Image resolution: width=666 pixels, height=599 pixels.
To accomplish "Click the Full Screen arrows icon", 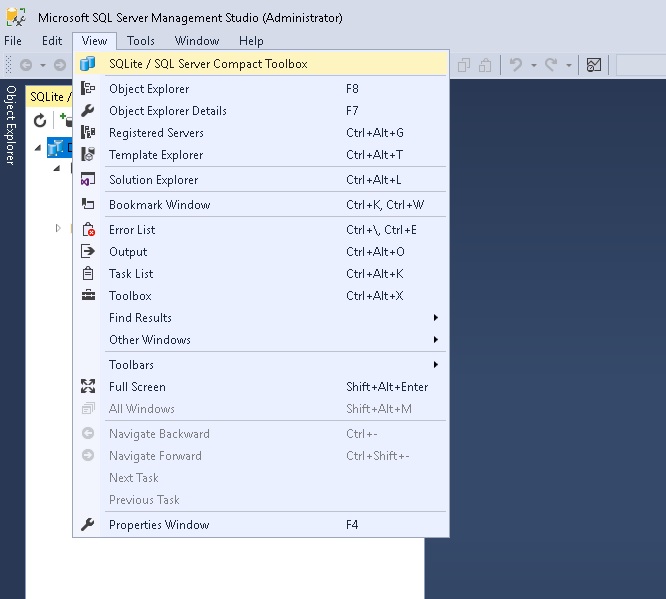I will coord(88,386).
